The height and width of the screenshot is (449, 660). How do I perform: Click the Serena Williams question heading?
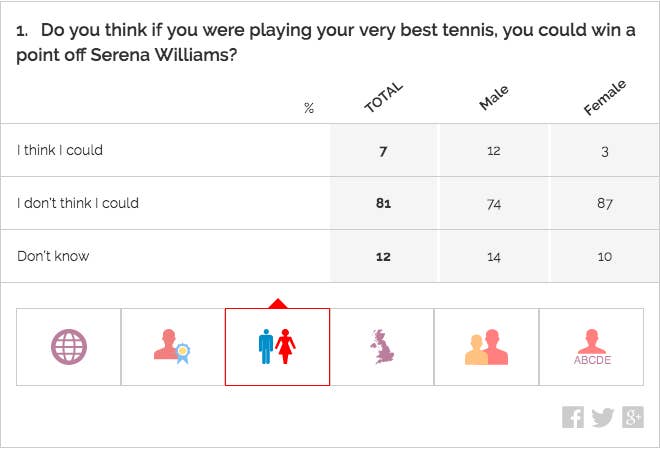click(325, 42)
